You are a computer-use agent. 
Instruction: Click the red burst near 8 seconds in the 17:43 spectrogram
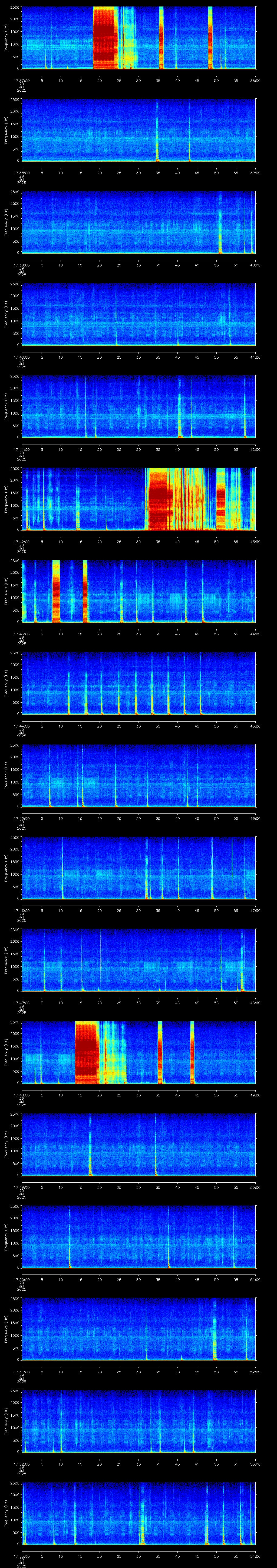coord(56,591)
